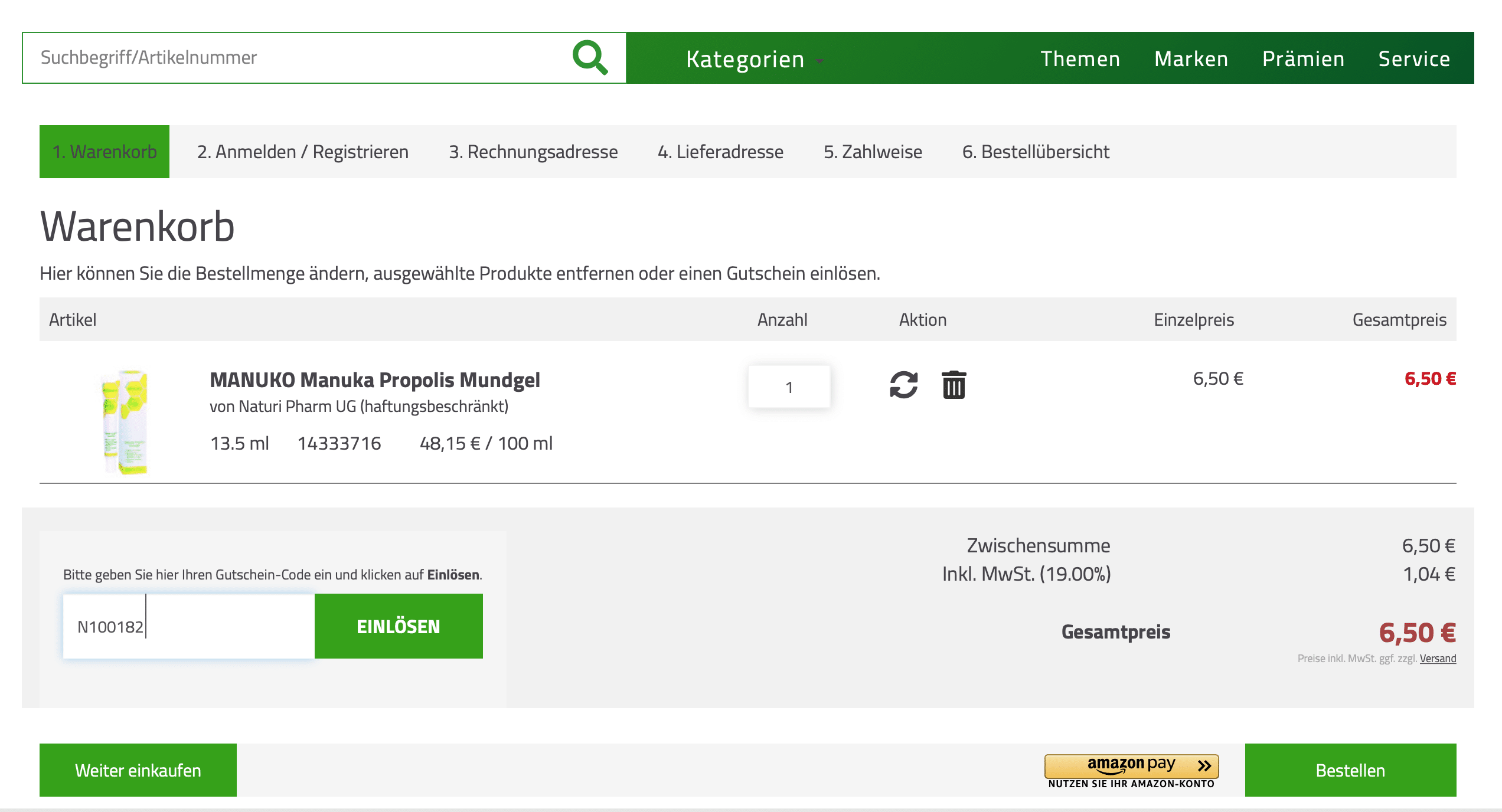Go to step 5. Zahlweise
1502x812 pixels.
pyautogui.click(x=873, y=152)
